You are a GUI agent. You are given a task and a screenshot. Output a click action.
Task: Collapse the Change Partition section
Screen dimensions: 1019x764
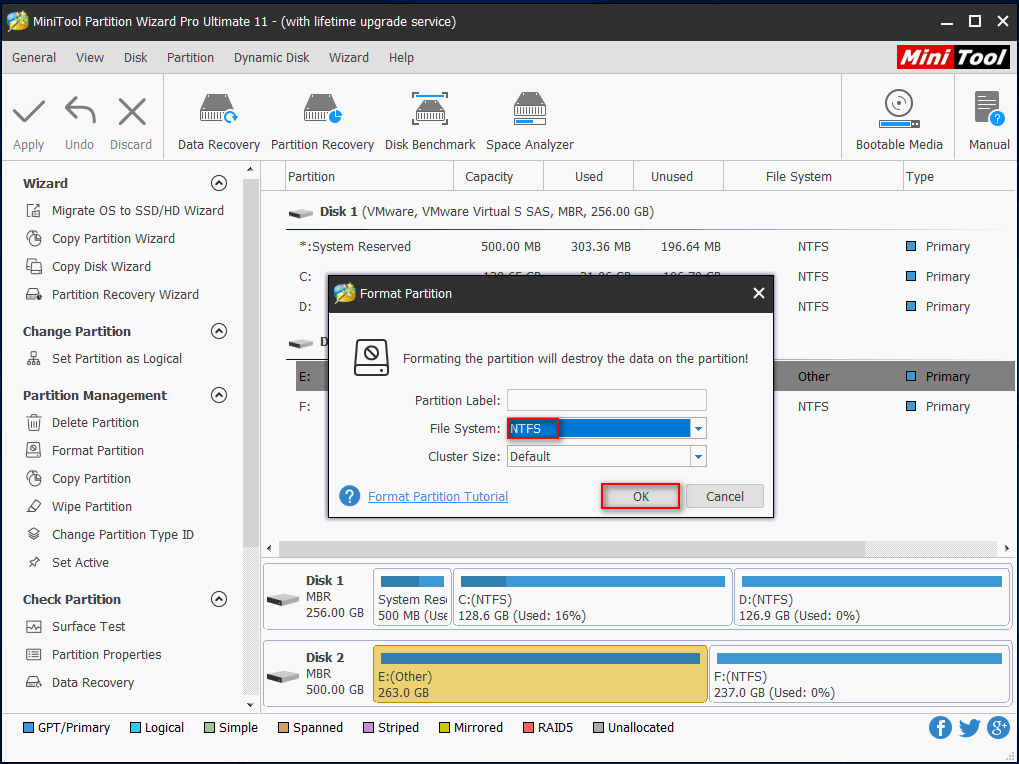tap(219, 331)
